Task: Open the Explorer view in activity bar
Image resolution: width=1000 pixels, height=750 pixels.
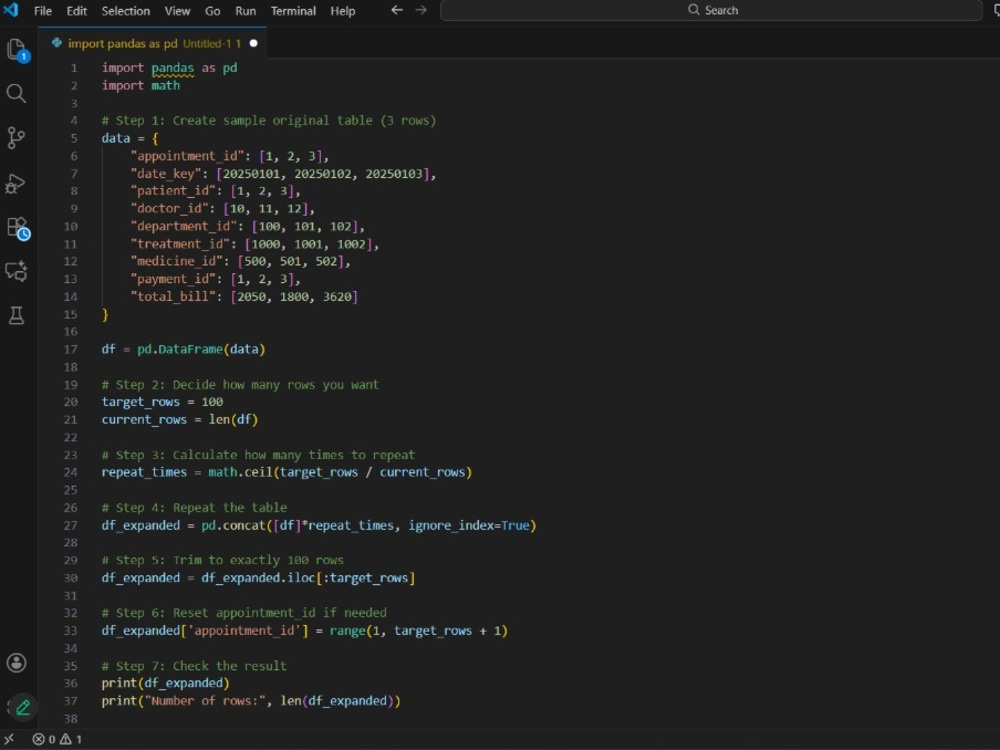Action: (17, 50)
